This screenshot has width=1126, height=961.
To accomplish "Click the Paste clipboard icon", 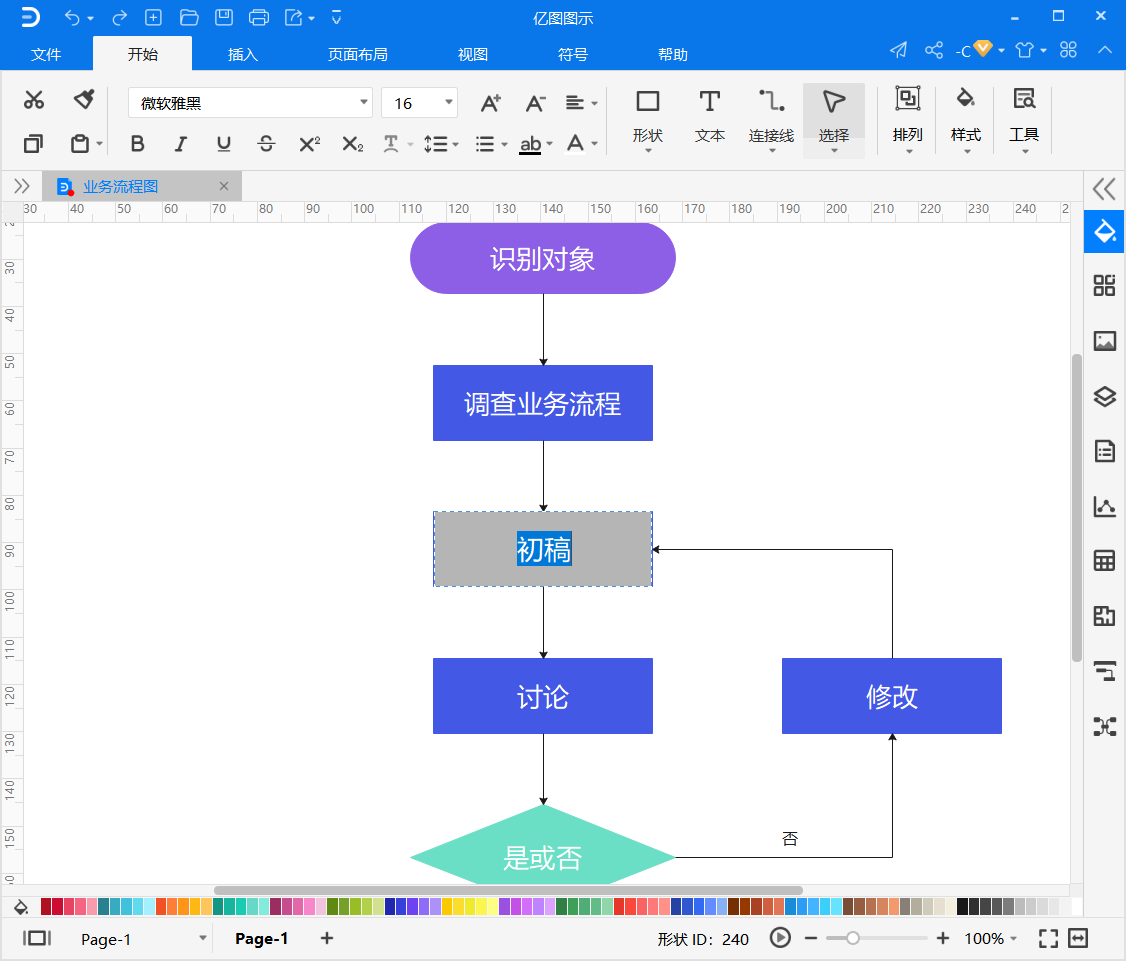I will [80, 144].
